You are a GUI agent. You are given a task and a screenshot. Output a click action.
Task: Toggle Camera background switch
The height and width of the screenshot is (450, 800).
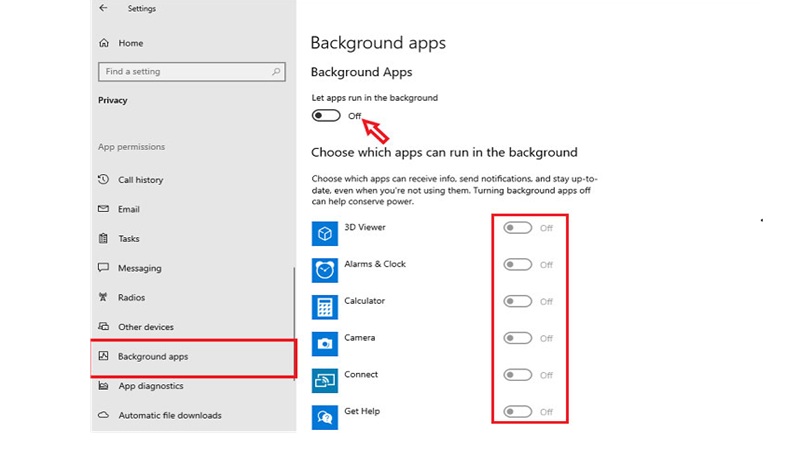pos(517,338)
